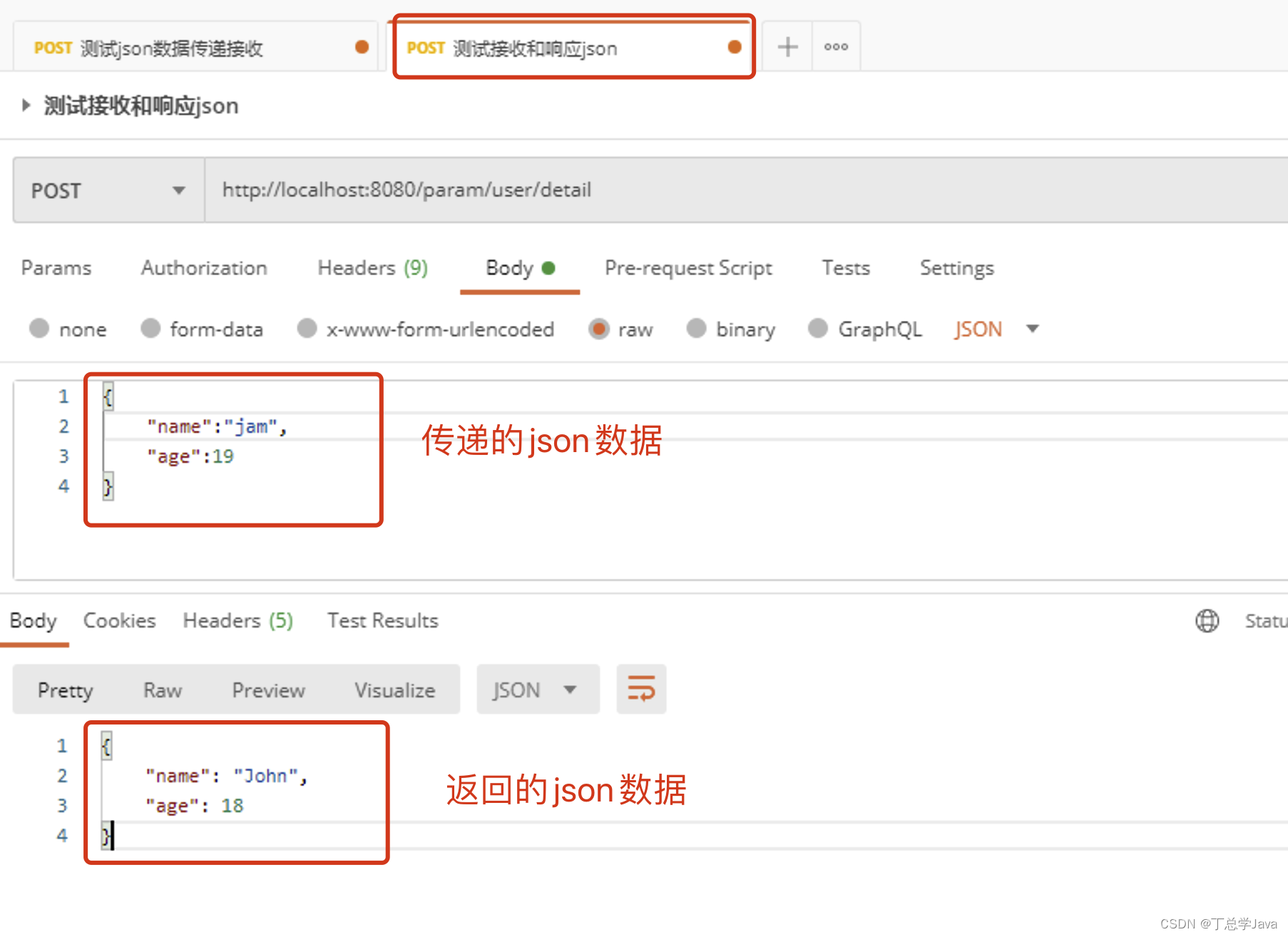Select the Visualize response view

(394, 690)
